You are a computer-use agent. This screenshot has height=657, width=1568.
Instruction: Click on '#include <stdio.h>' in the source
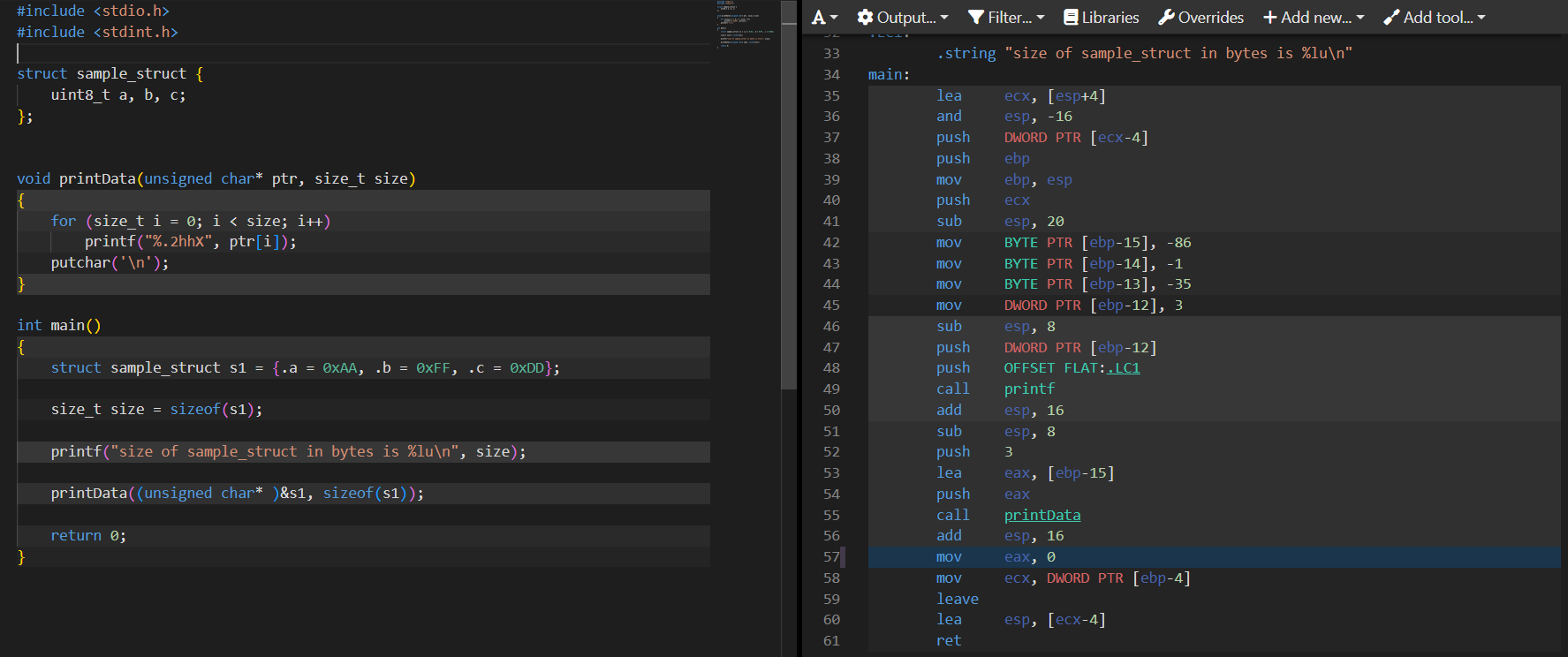(93, 11)
